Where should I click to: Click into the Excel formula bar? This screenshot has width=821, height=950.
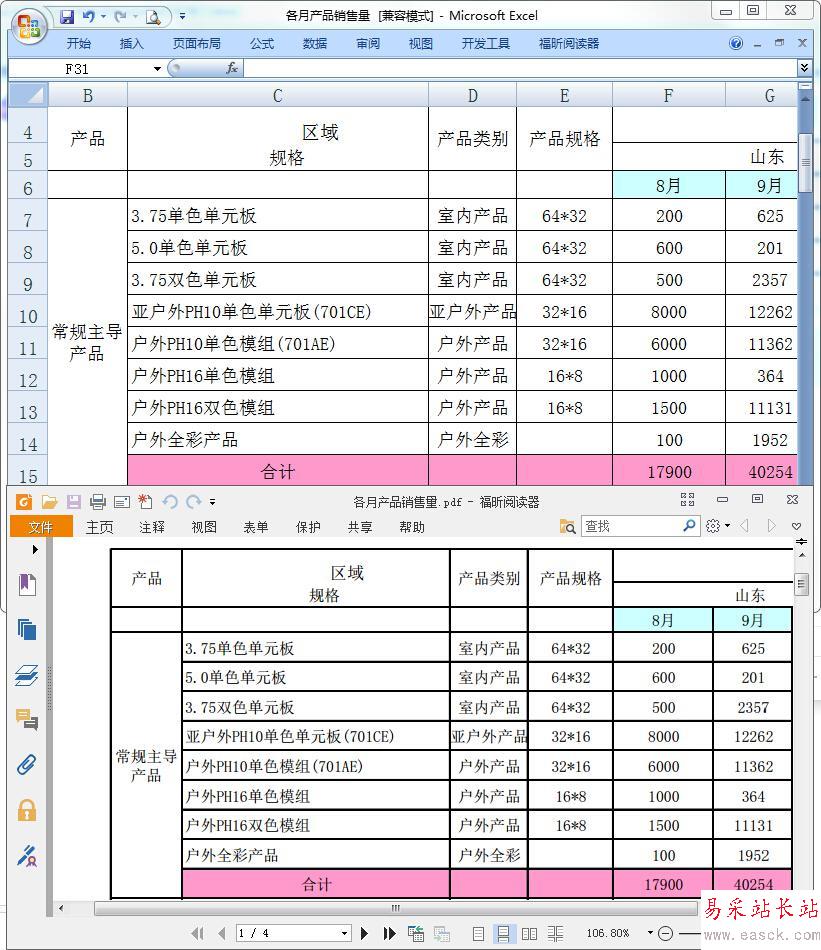[x=520, y=68]
